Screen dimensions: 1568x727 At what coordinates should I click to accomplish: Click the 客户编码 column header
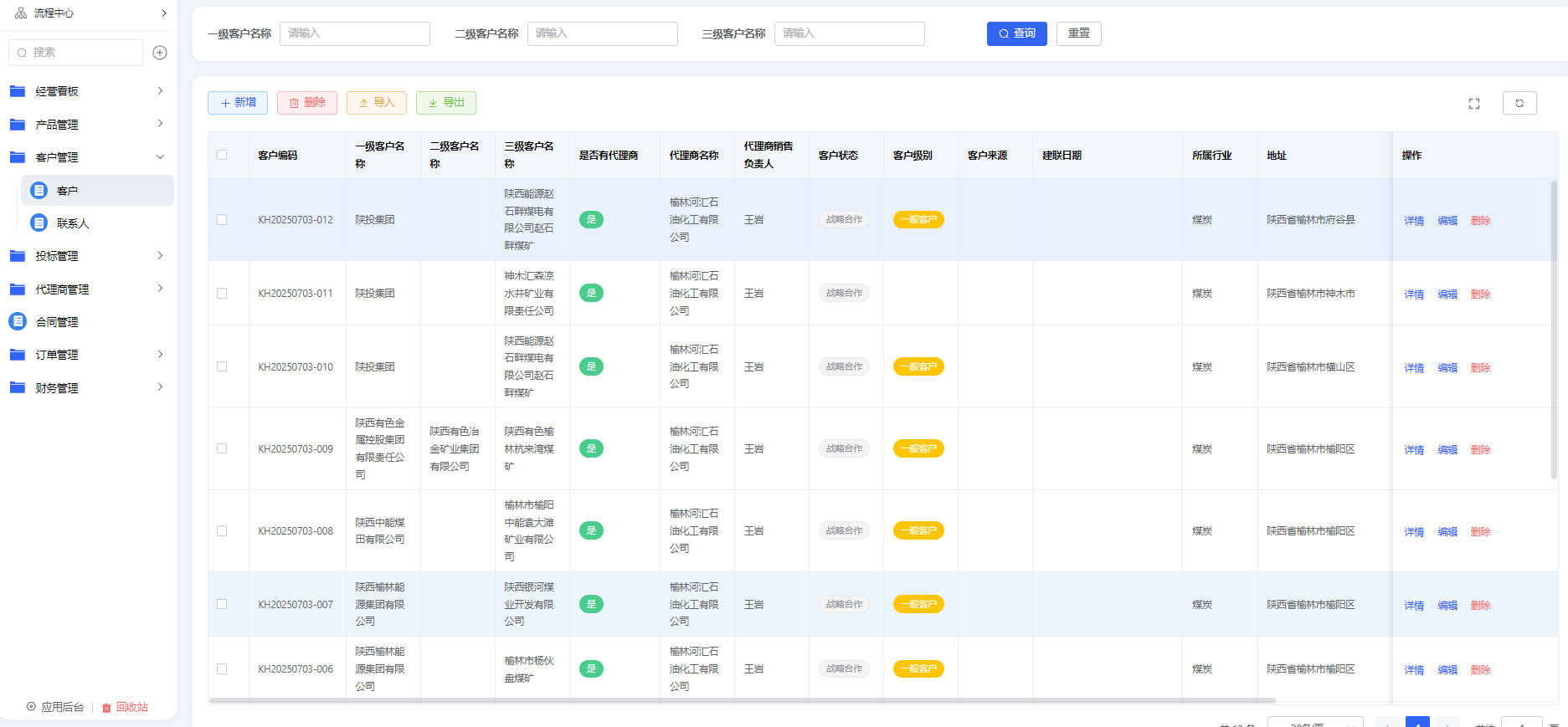278,156
